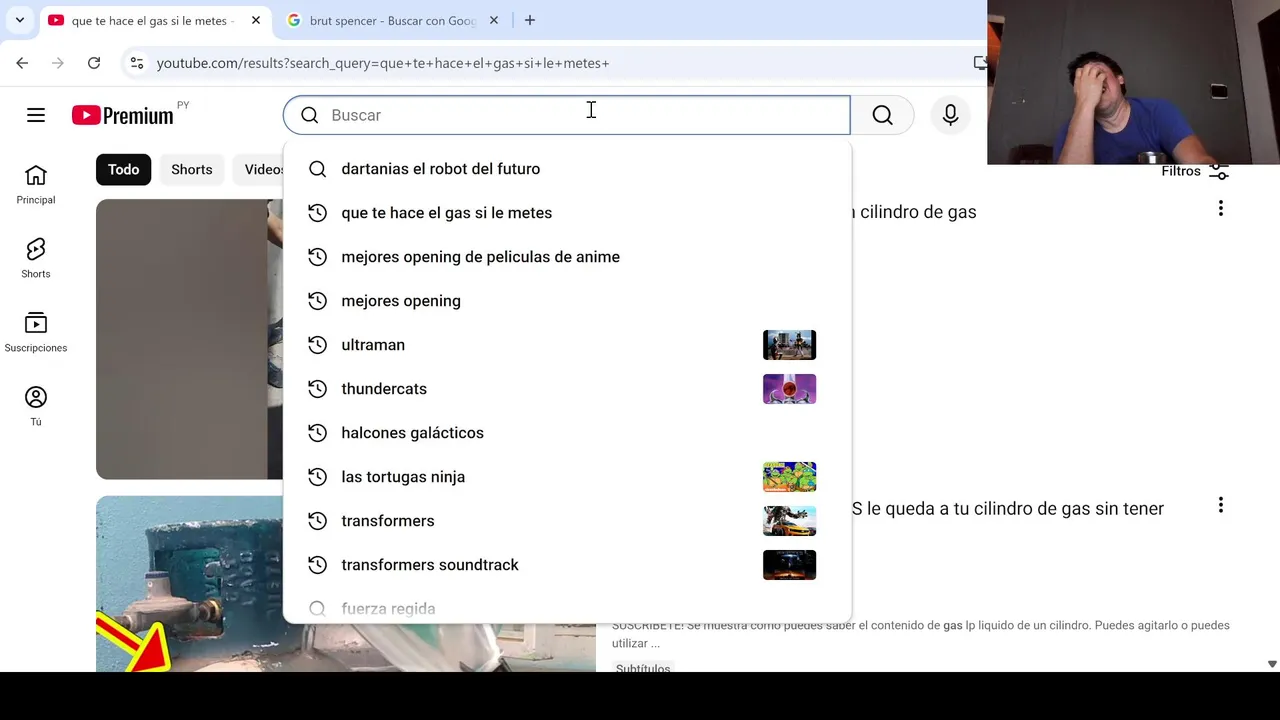Click the browser address bar URL
Image resolution: width=1280 pixels, height=720 pixels.
tap(383, 63)
